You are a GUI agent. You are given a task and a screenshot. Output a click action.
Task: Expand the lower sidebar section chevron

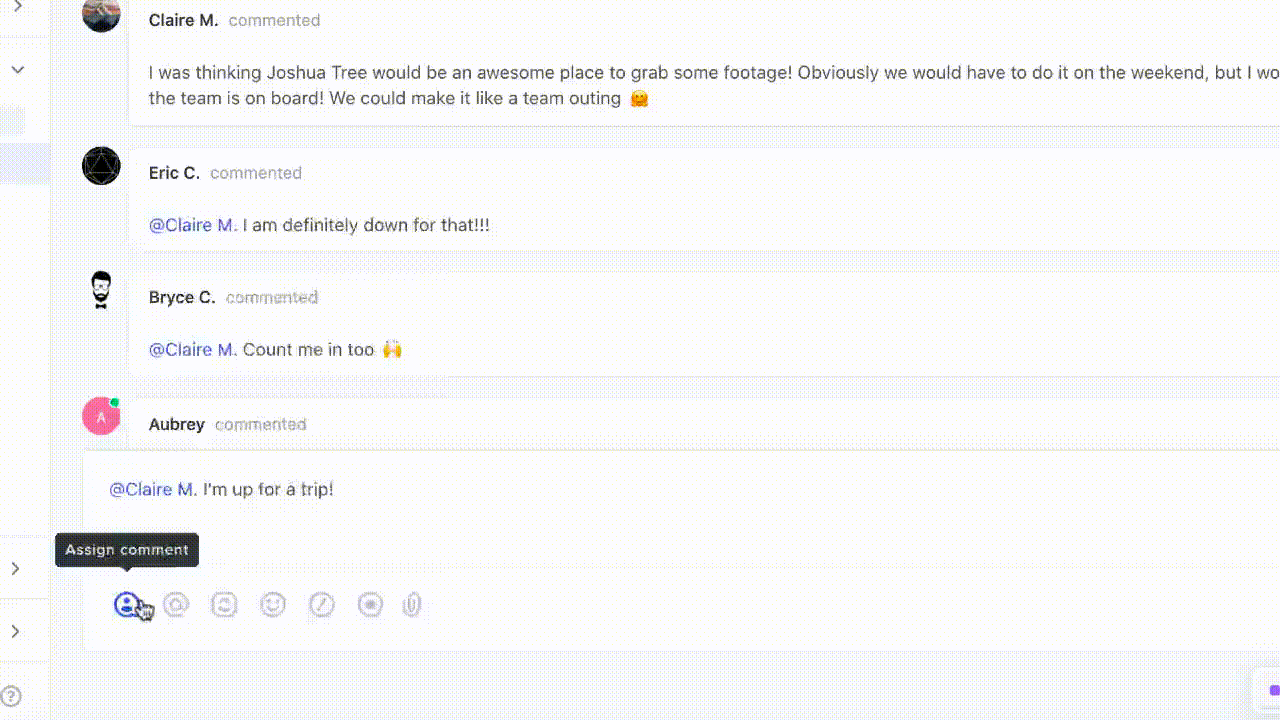tap(14, 568)
